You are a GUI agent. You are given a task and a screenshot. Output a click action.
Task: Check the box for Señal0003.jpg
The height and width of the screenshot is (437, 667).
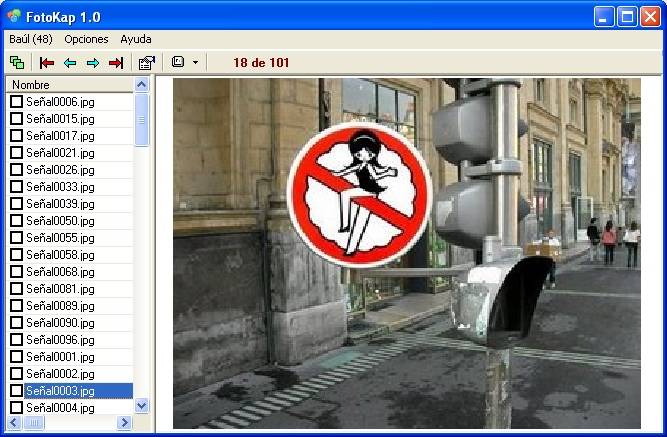(x=17, y=390)
